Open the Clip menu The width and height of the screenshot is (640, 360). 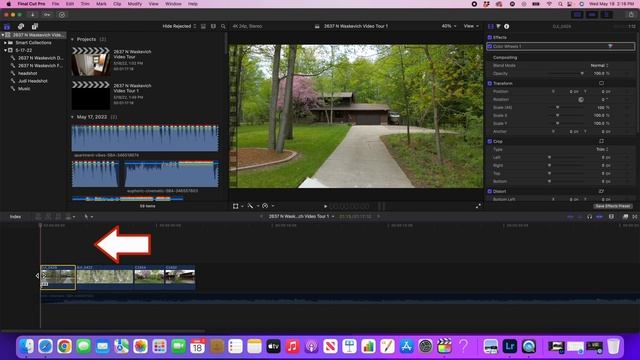tap(117, 4)
